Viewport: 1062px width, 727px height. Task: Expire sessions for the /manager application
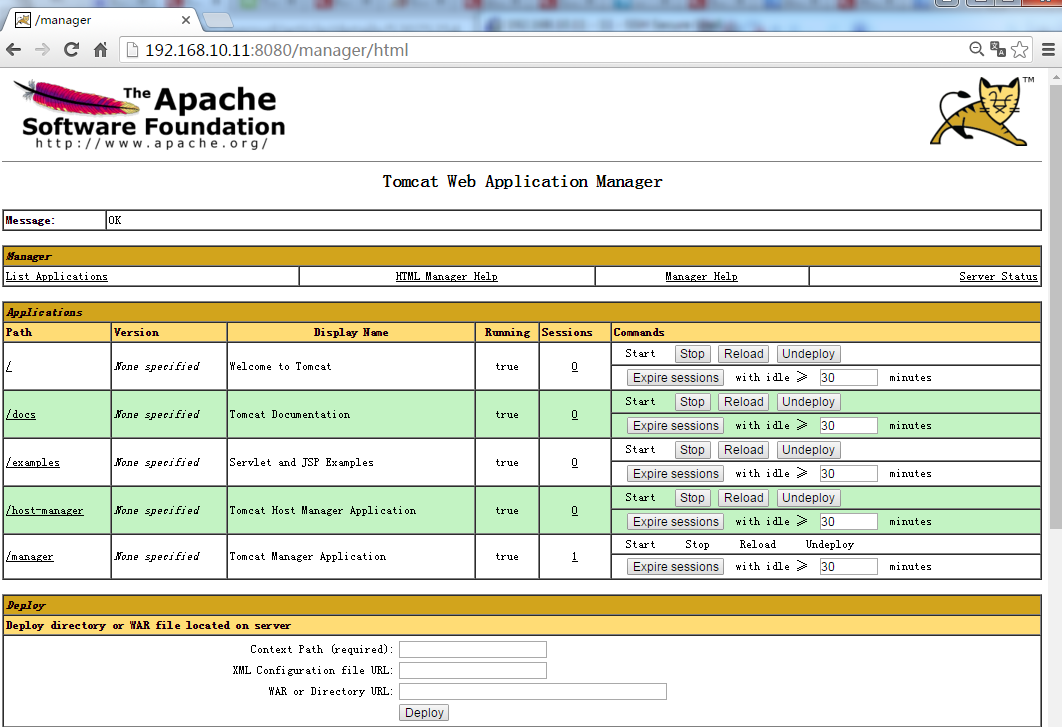pos(676,566)
